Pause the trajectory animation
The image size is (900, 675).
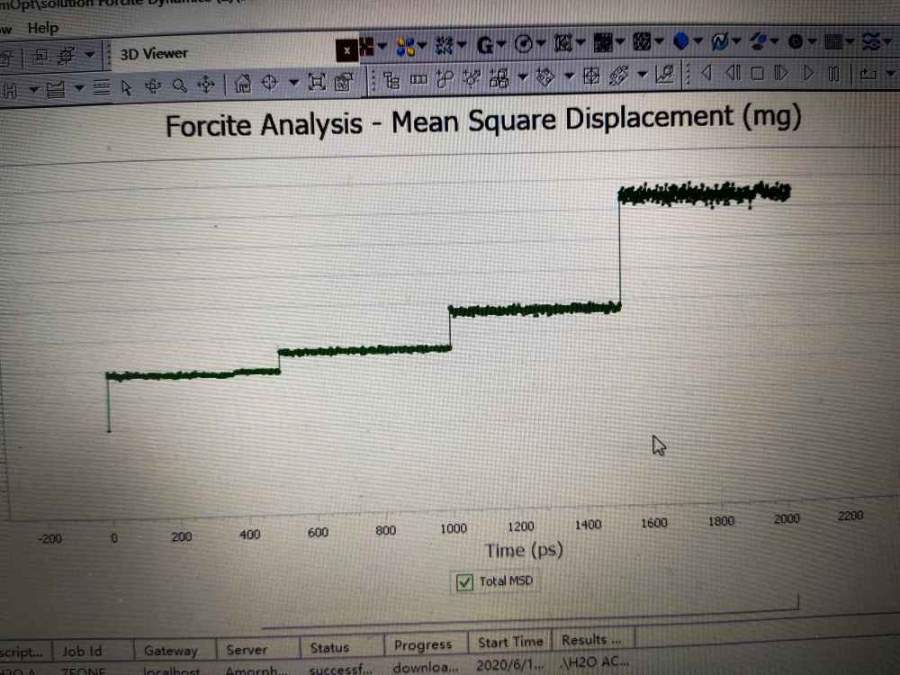click(x=833, y=73)
